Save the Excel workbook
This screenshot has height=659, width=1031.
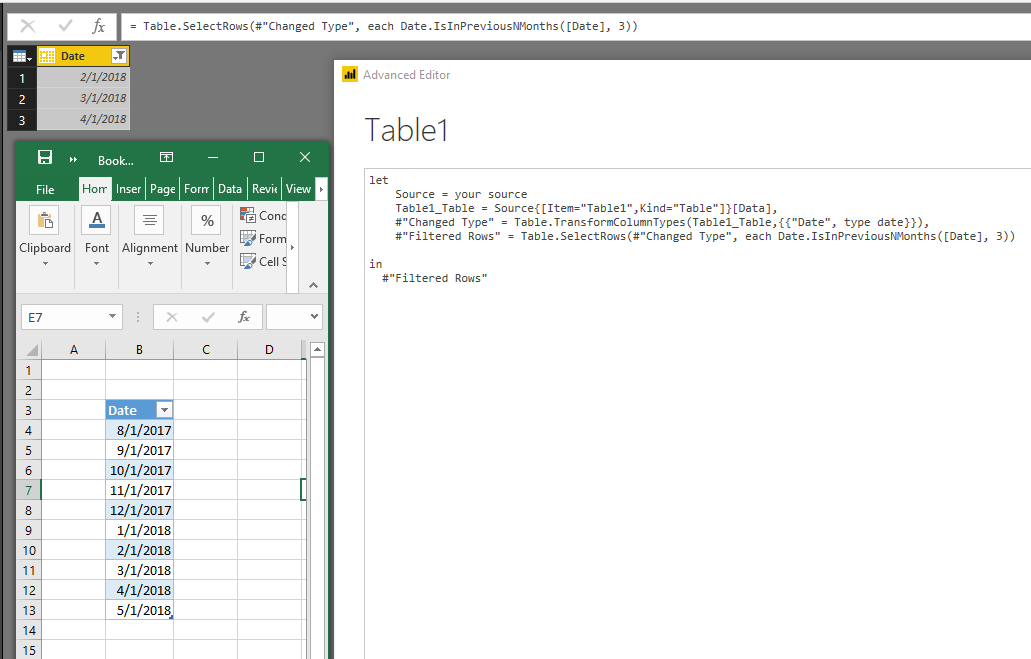pos(45,157)
